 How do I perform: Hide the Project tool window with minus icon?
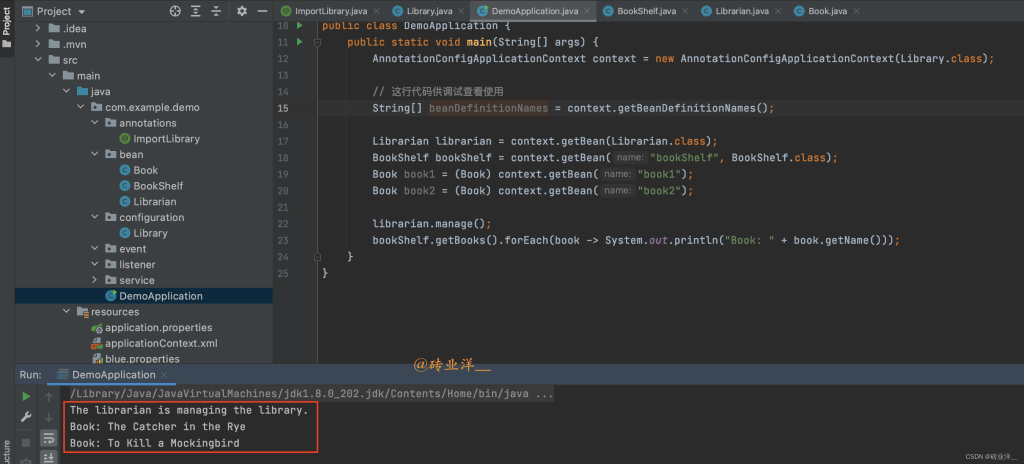click(261, 11)
